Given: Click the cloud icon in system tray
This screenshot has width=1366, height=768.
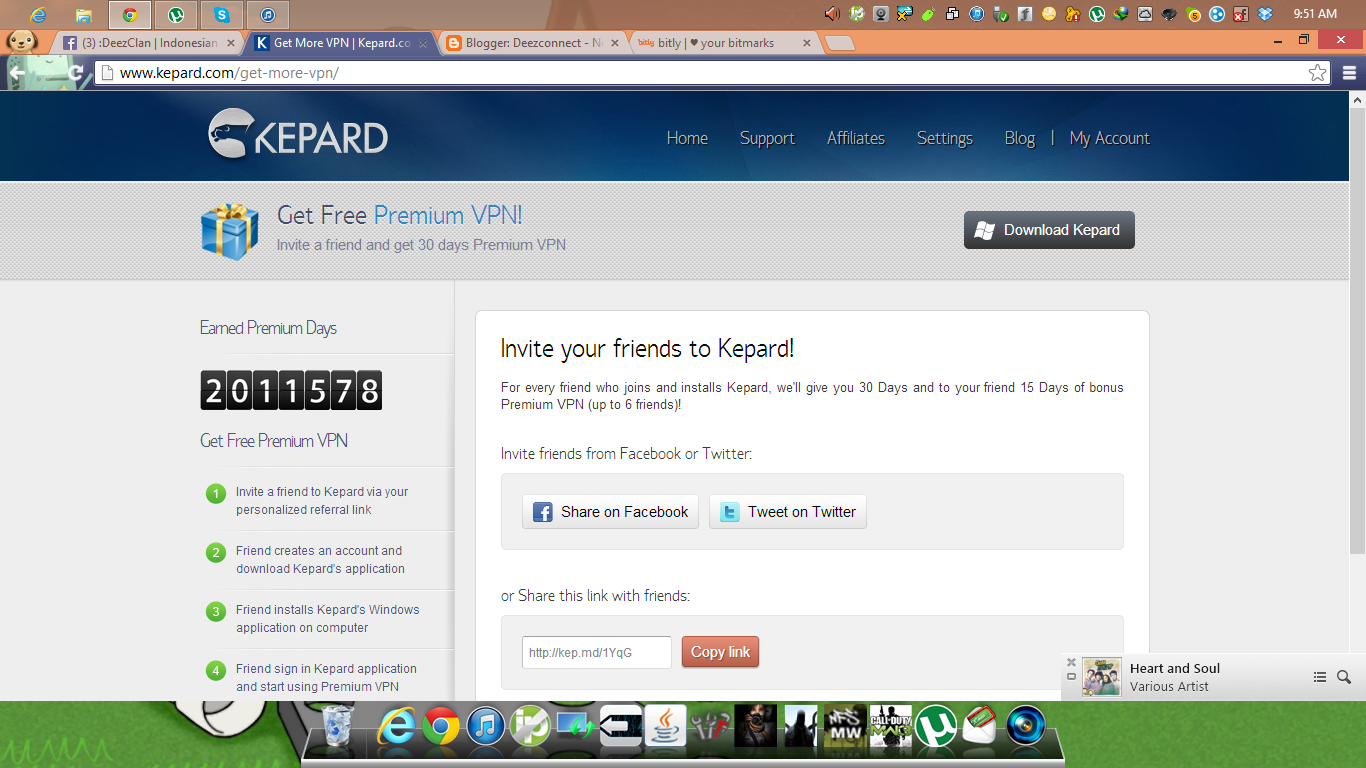Looking at the screenshot, I should pos(1144,14).
